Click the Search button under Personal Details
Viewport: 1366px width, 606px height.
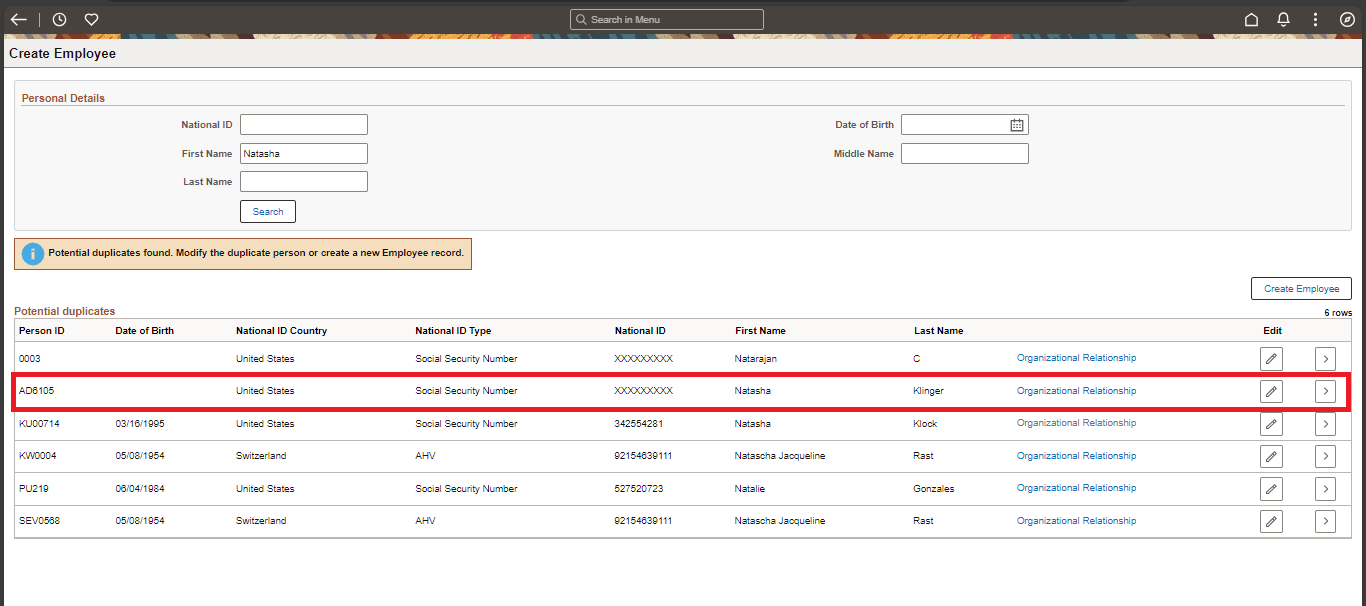[267, 211]
